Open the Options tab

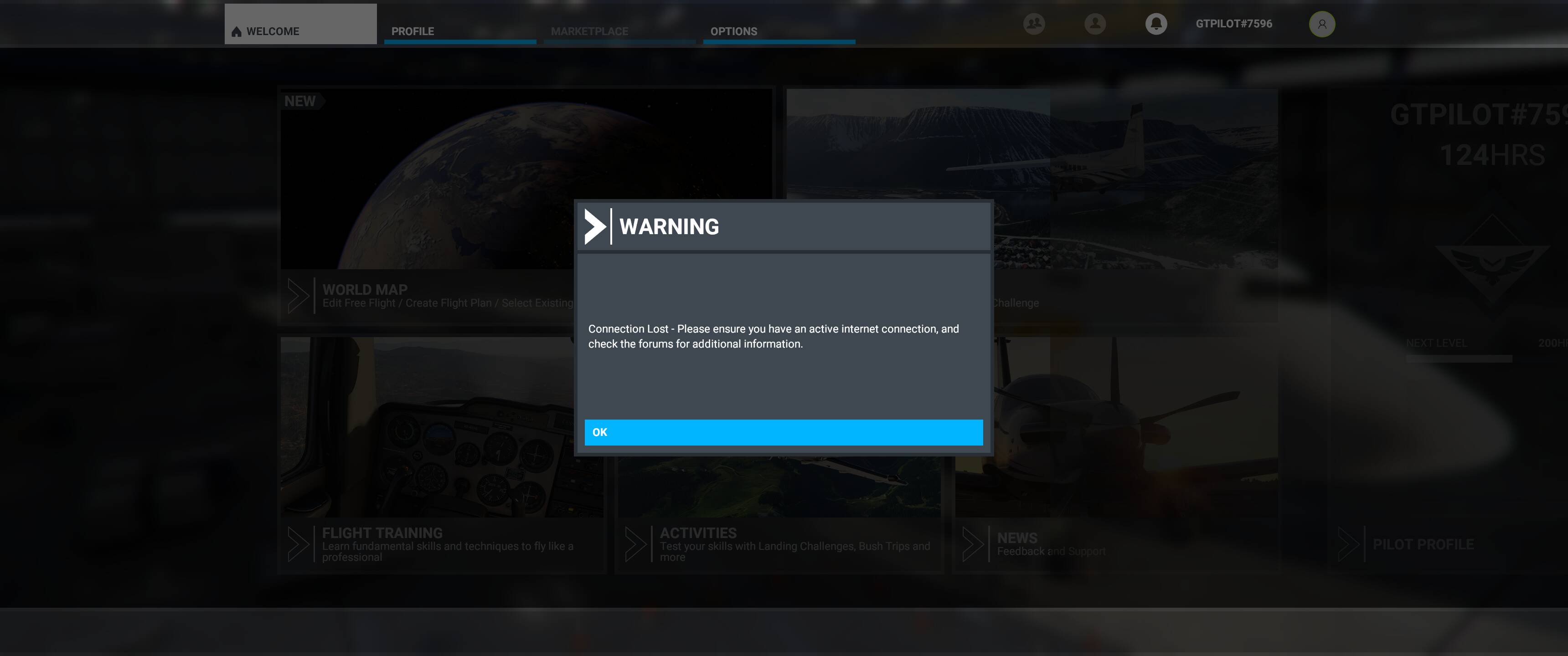tap(733, 31)
